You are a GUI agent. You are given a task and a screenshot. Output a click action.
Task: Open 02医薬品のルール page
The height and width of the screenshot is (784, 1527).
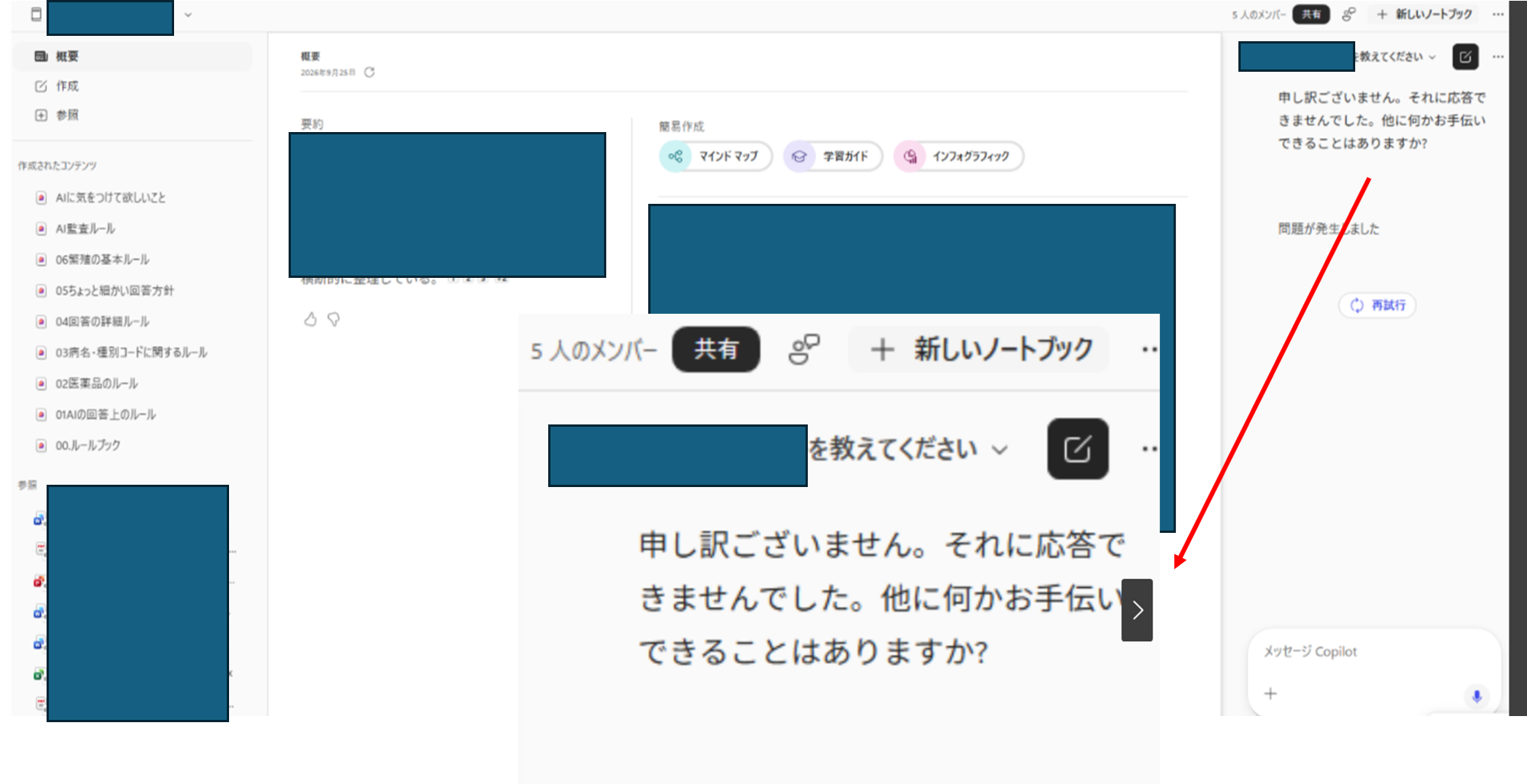(x=97, y=383)
